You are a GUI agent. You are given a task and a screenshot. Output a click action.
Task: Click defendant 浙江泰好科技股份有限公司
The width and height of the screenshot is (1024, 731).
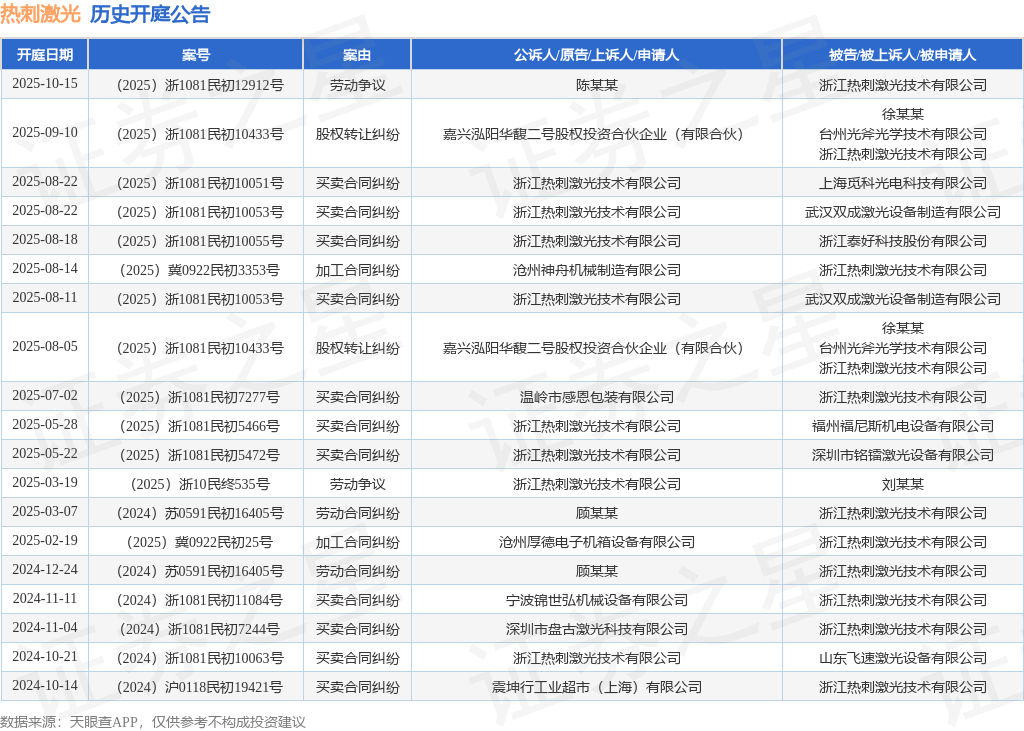click(x=903, y=241)
